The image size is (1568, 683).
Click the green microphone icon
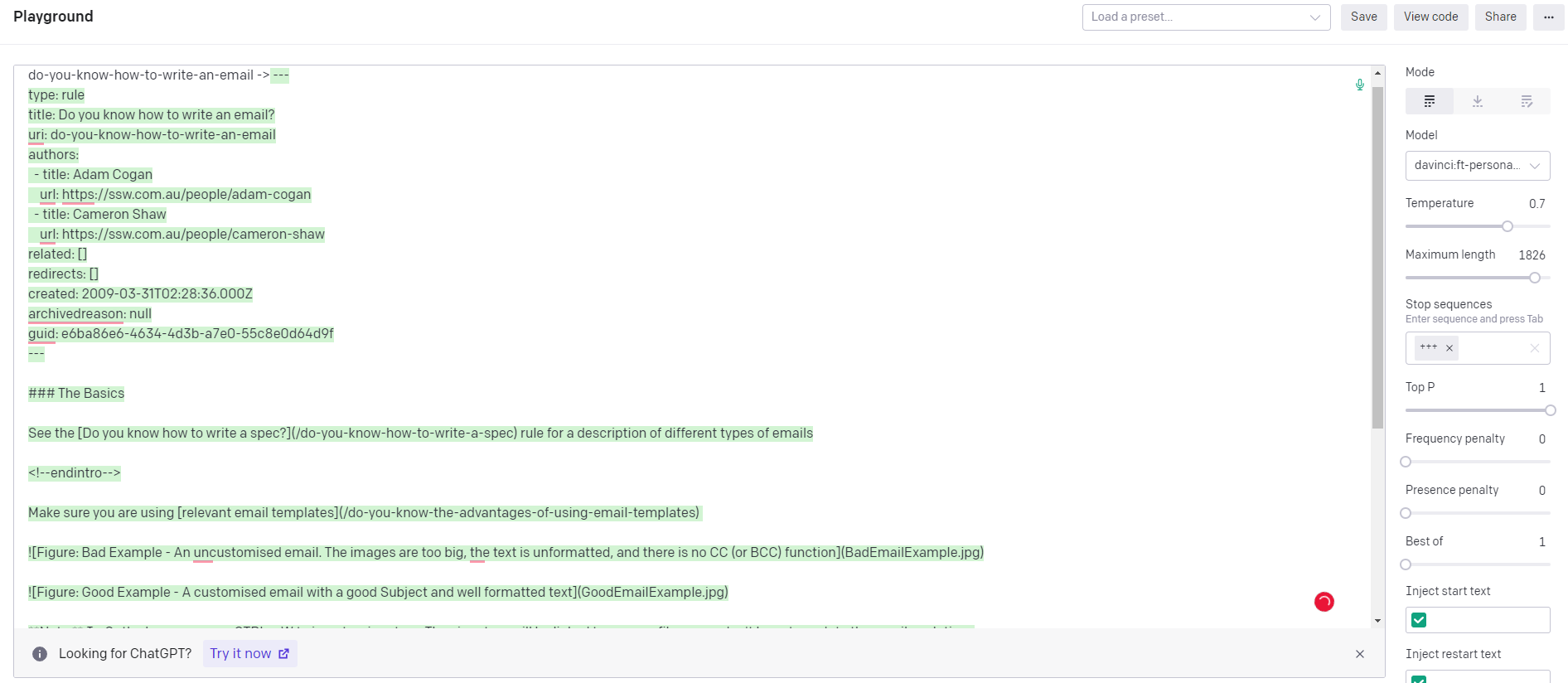[x=1360, y=85]
